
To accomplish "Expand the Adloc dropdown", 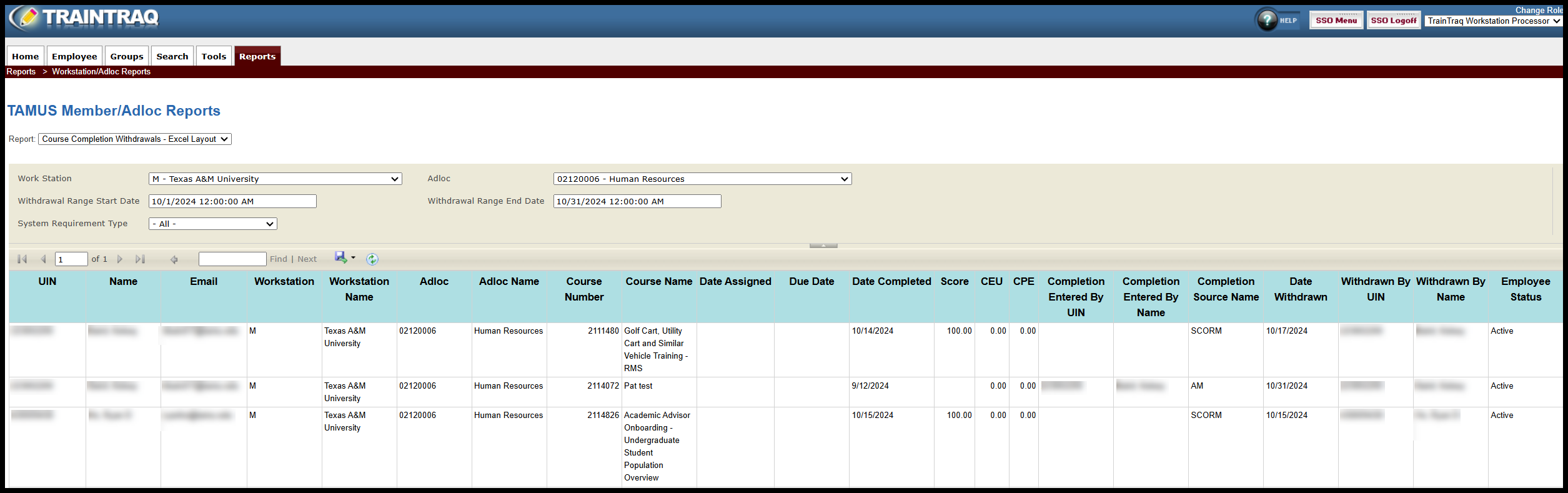I will click(702, 179).
